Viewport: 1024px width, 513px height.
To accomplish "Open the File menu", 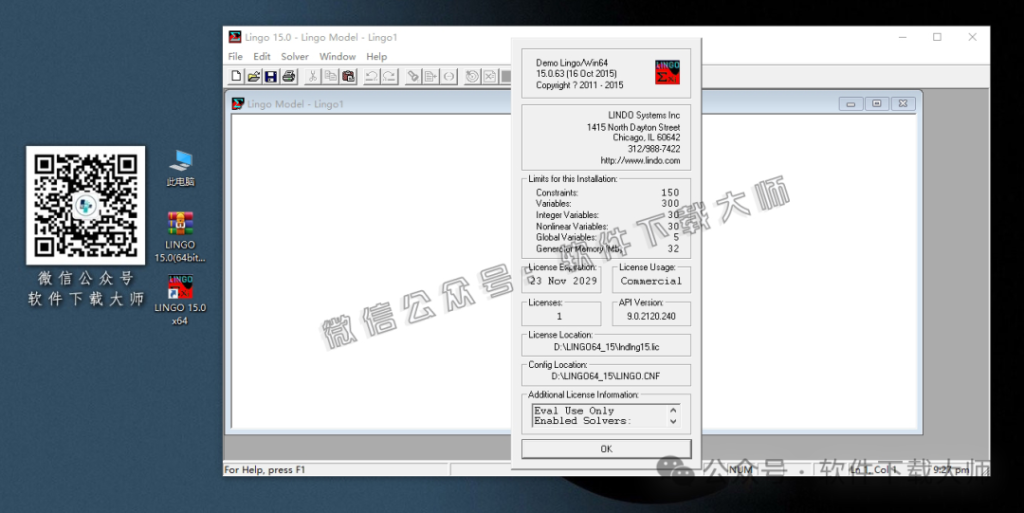I will tap(235, 57).
